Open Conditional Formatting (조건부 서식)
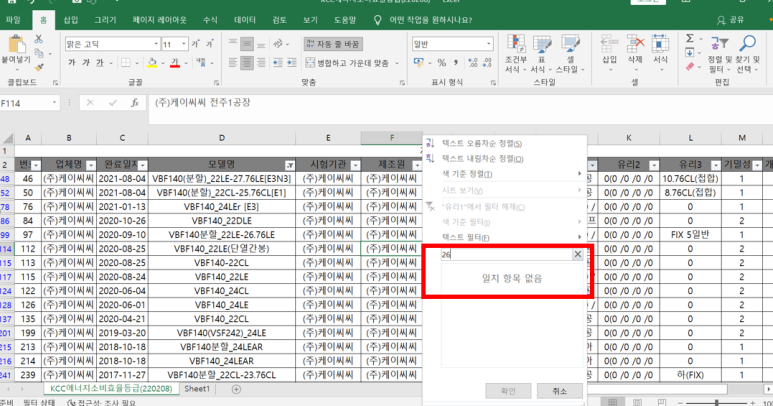Image resolution: width=773 pixels, height=406 pixels. coord(516,54)
